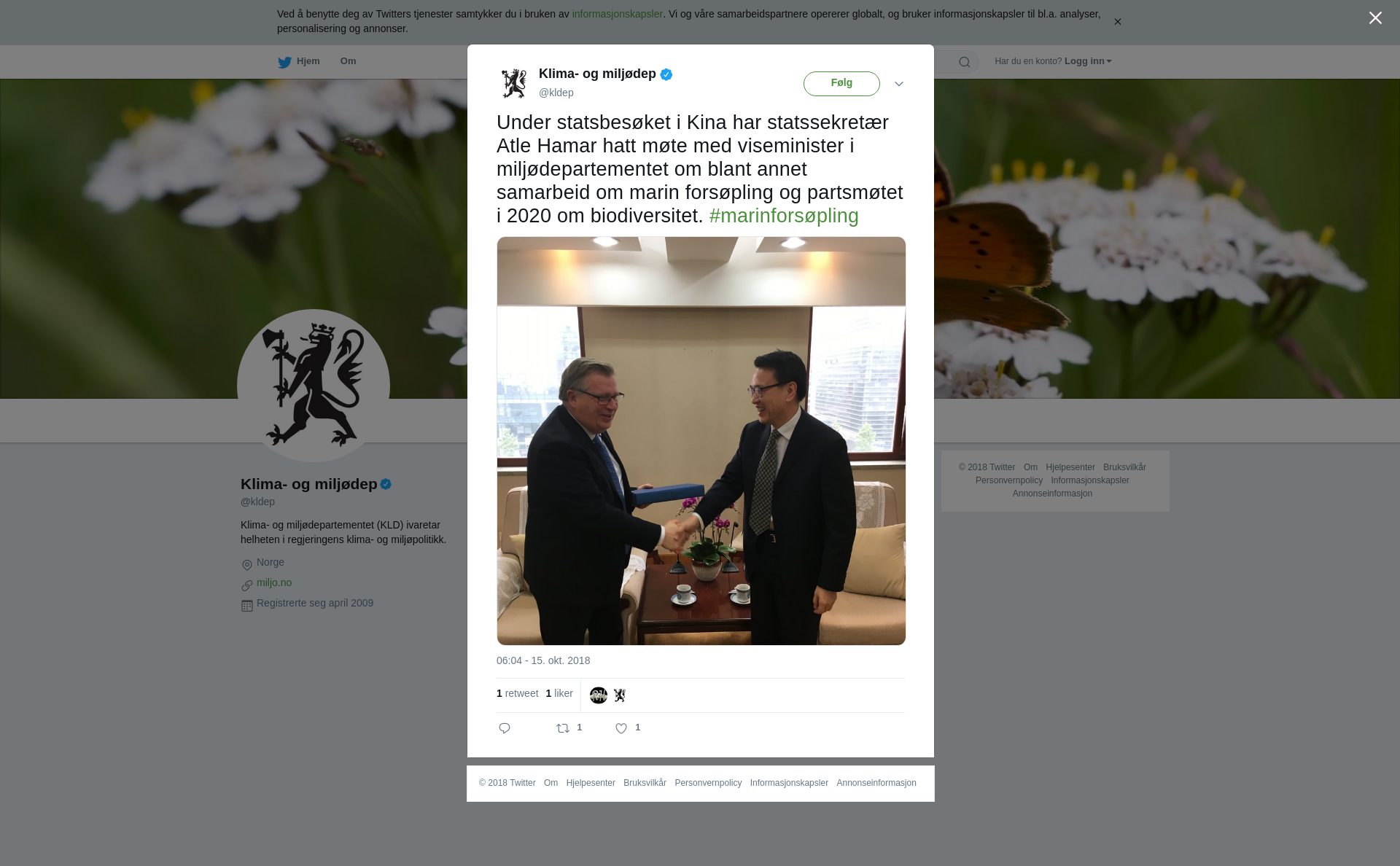
Task: Visit the miljo.no website link
Action: click(274, 582)
